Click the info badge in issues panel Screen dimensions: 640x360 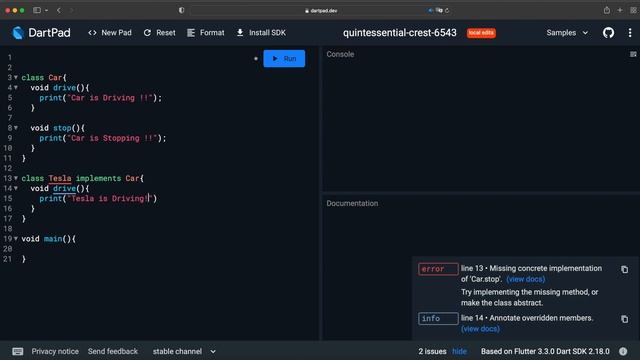[x=438, y=318]
